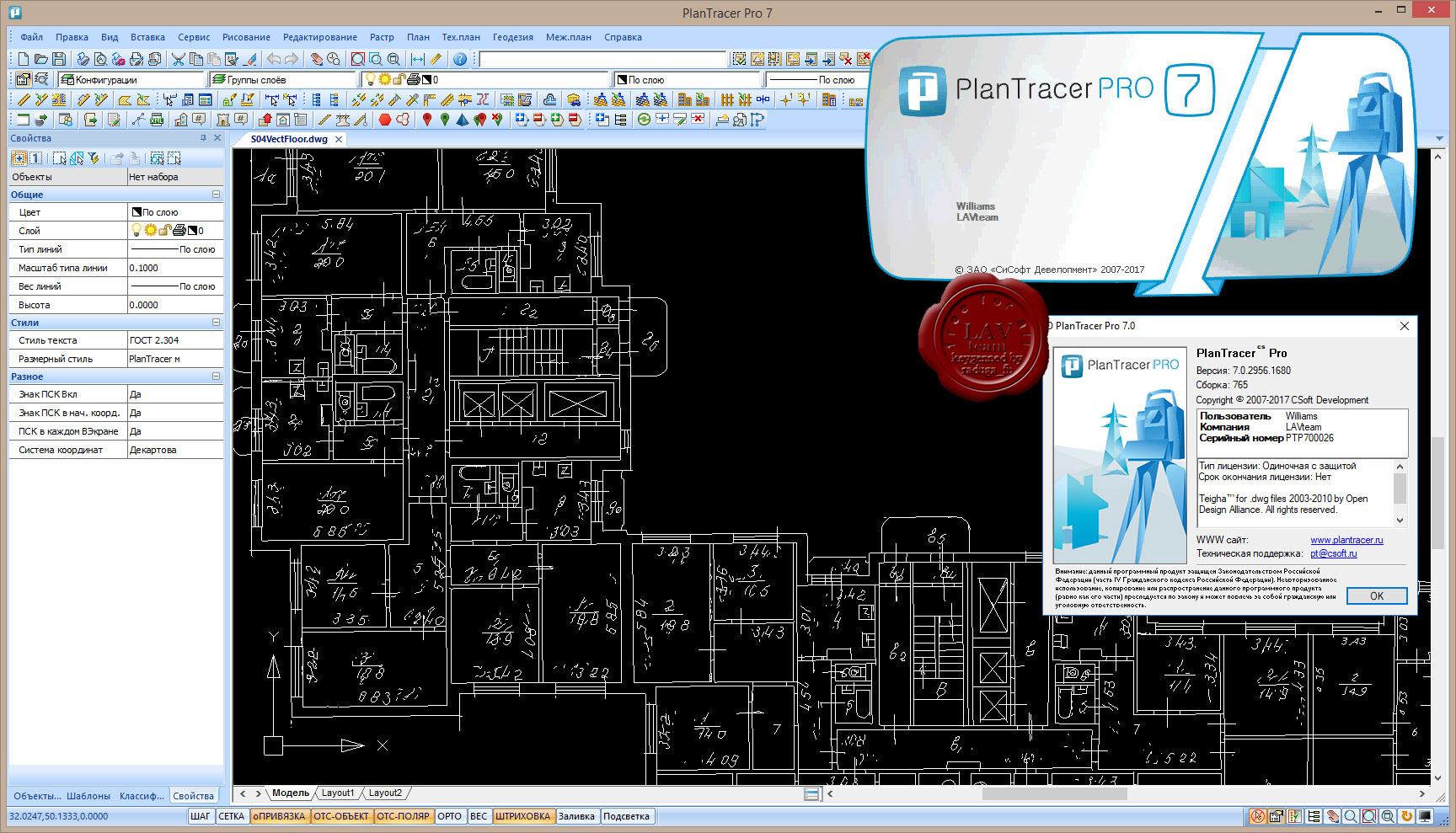
Task: Click the castle tower building icon
Action: [x=222, y=119]
